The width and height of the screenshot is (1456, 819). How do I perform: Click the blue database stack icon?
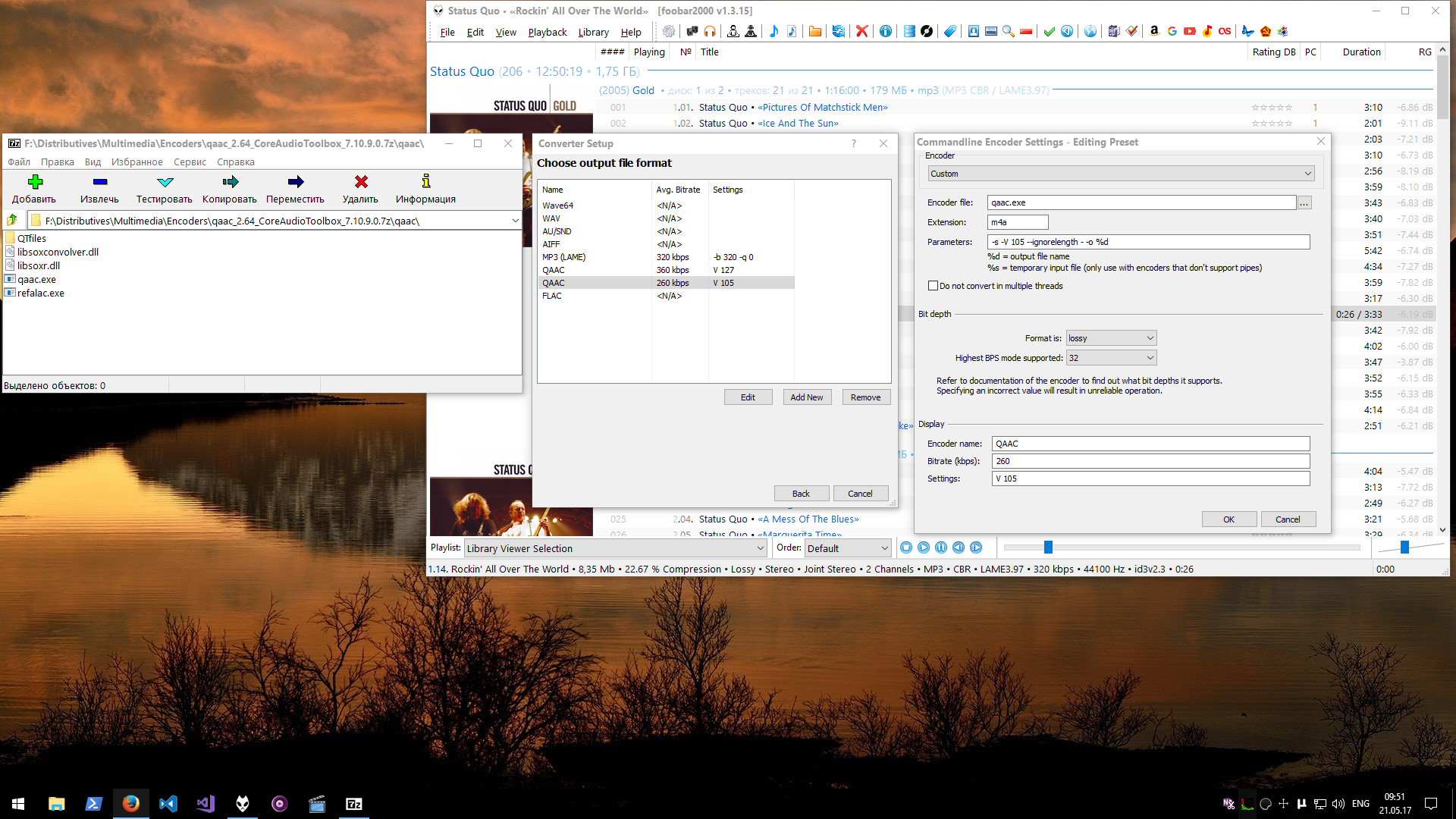click(909, 31)
